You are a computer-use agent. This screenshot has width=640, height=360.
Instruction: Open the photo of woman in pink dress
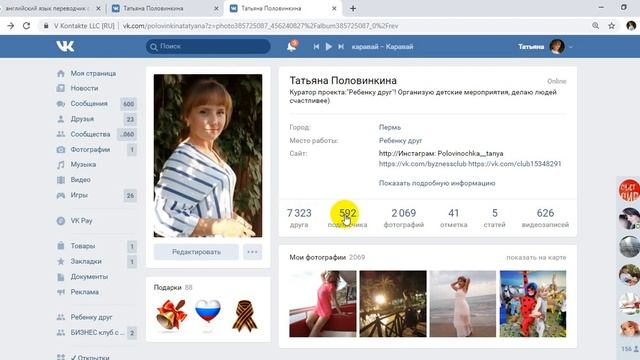coord(323,304)
